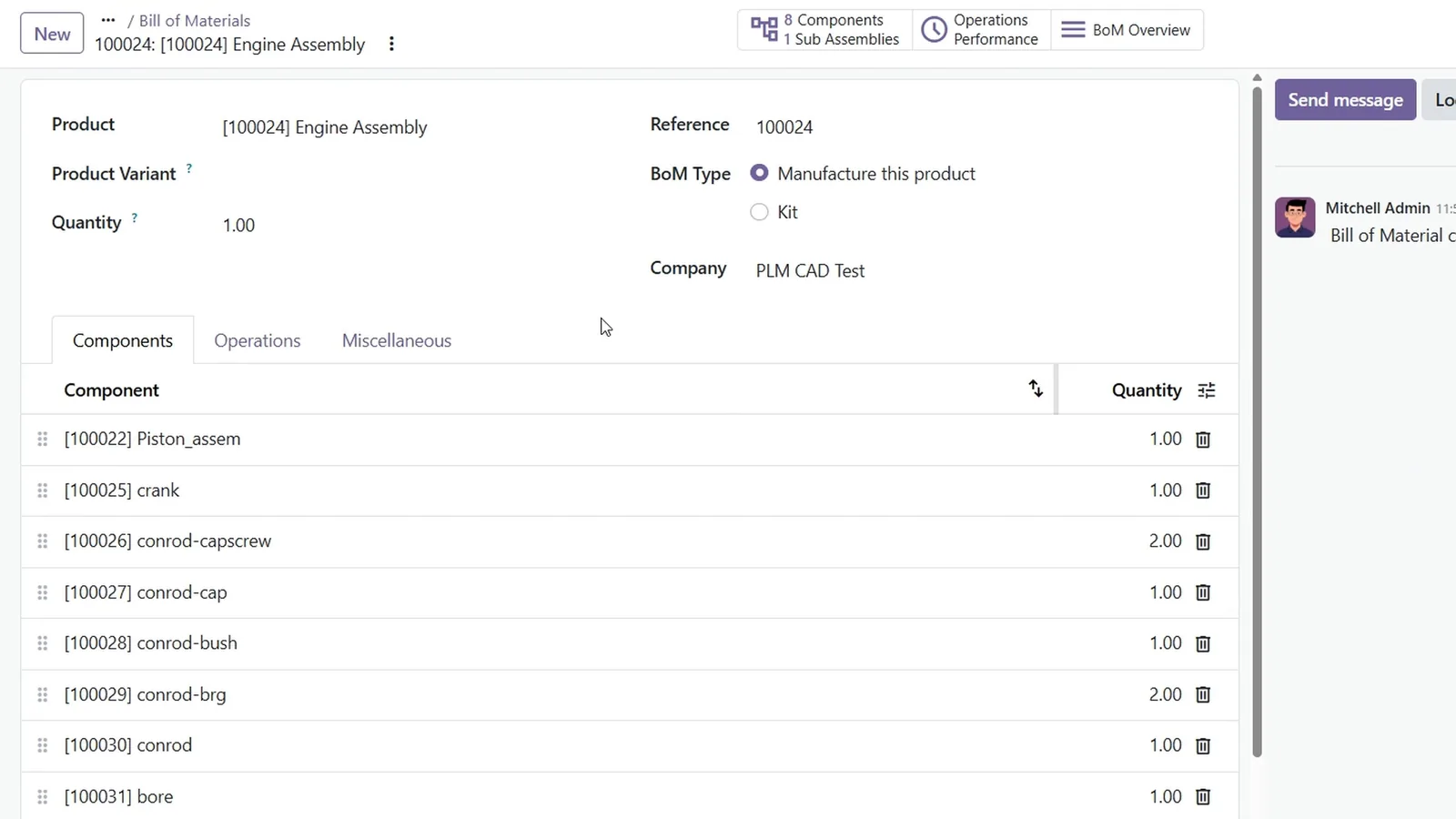Grab the drag handle for conrod row
1456x819 pixels.
[42, 745]
